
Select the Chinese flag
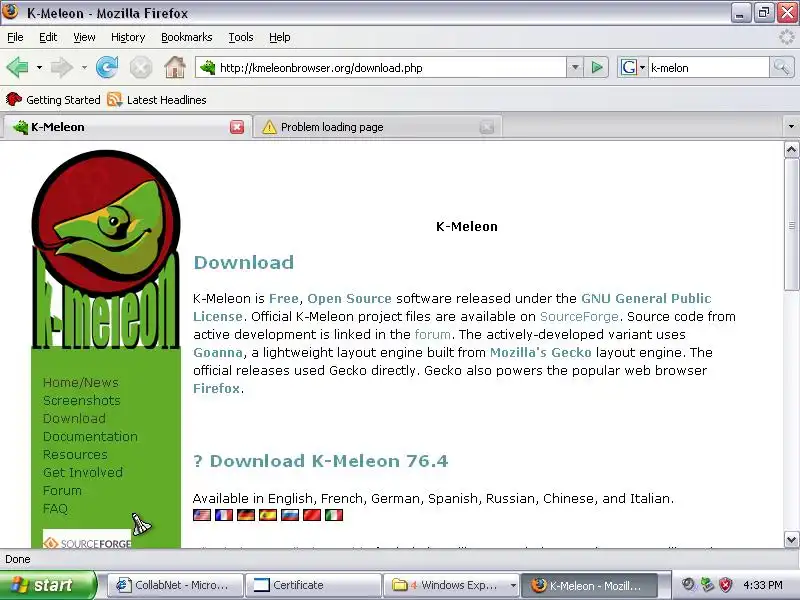(312, 515)
